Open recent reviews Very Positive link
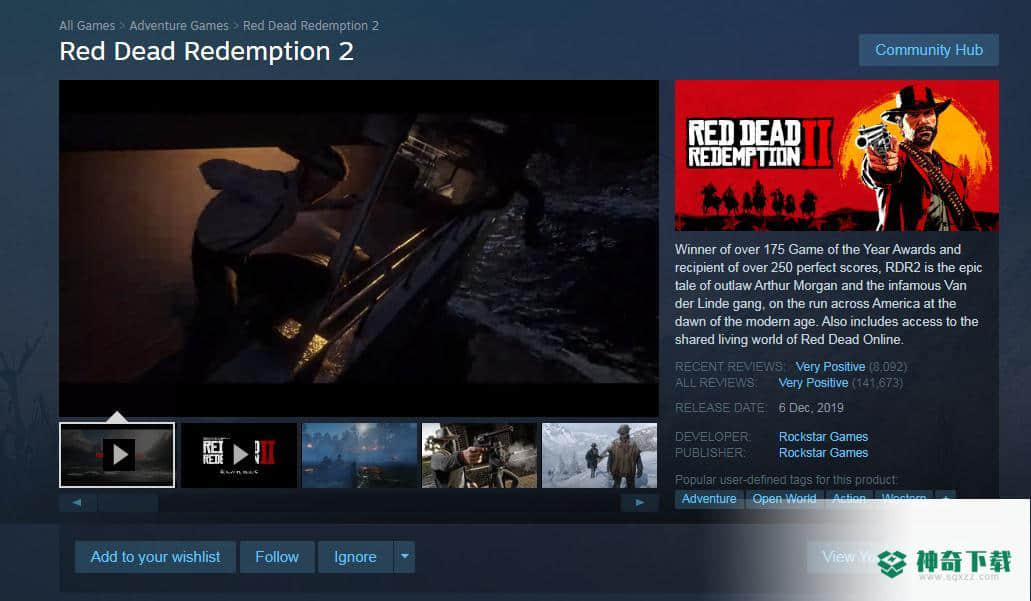Viewport: 1031px width, 601px height. coord(830,366)
